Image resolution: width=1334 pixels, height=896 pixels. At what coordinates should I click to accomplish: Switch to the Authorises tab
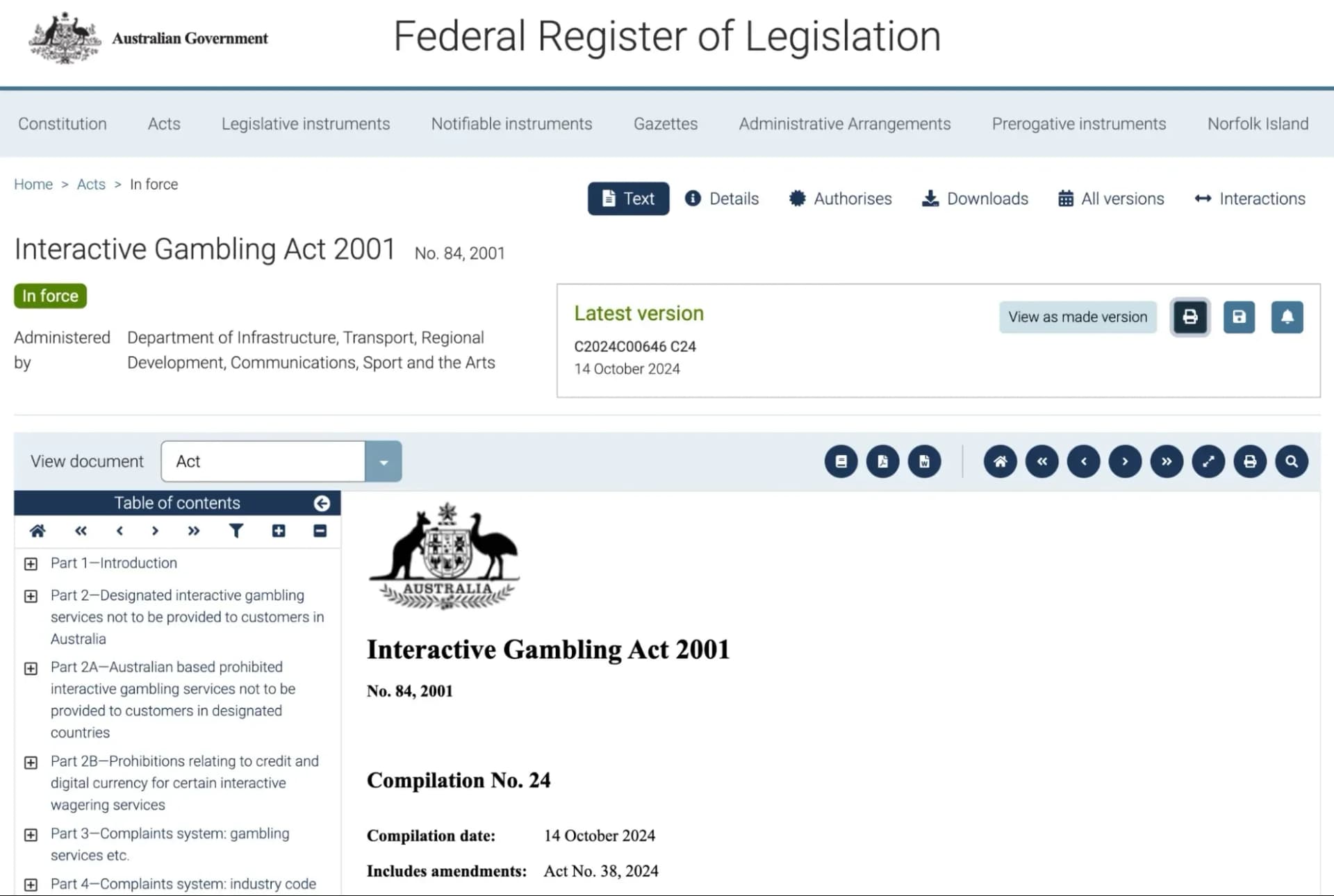(841, 199)
